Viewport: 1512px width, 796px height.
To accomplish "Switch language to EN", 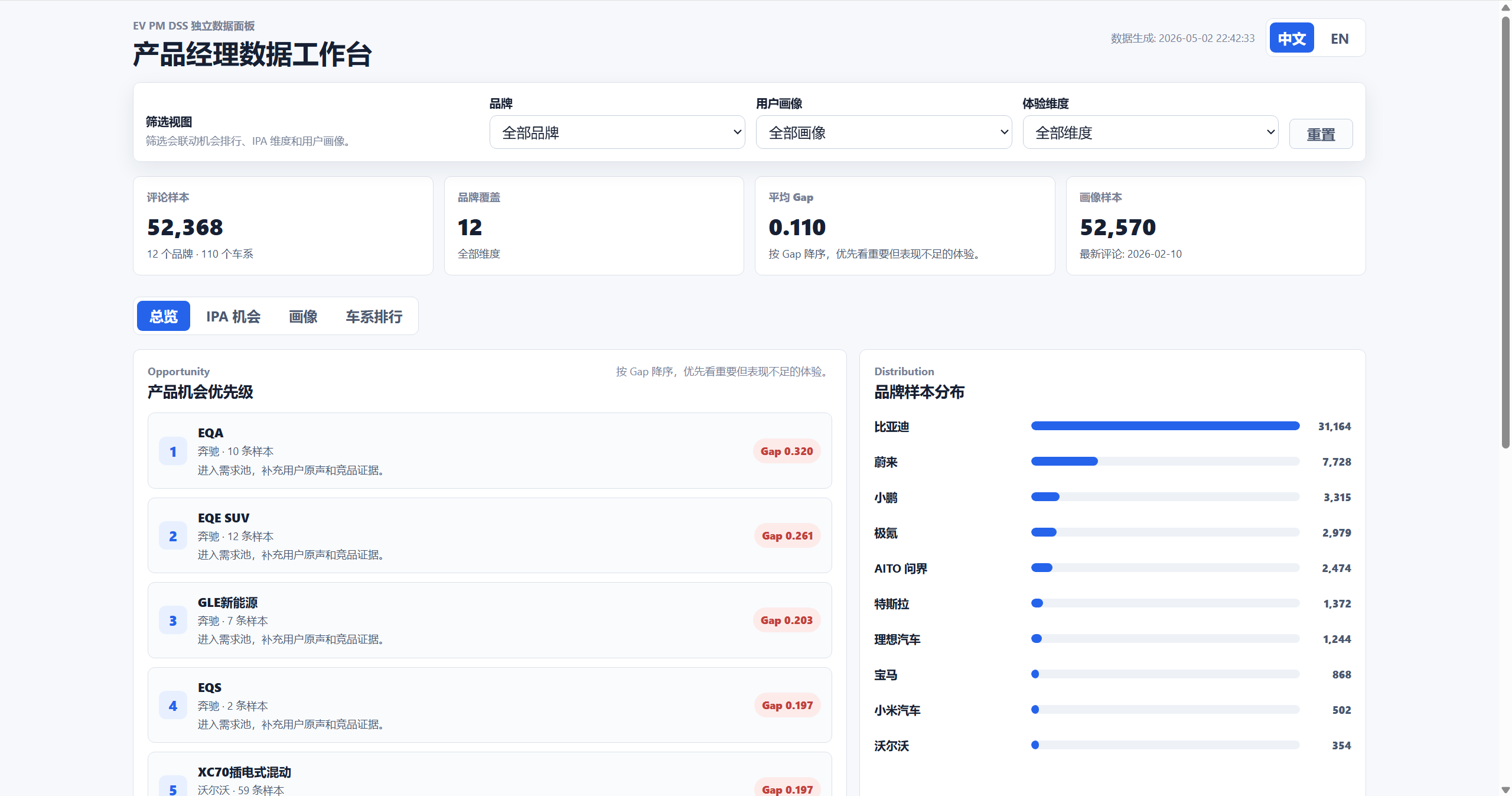I will pyautogui.click(x=1340, y=38).
